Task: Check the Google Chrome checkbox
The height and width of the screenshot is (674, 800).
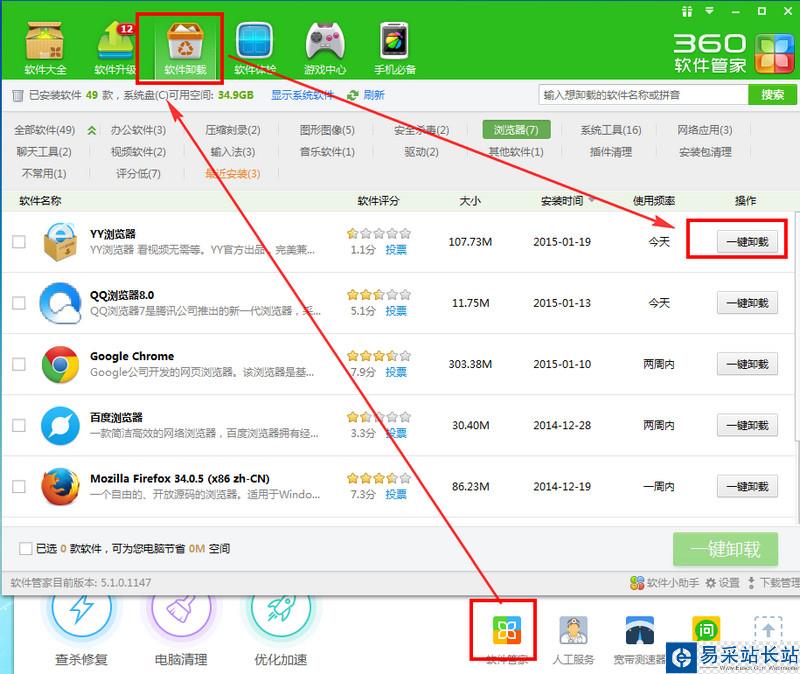Action: coord(19,364)
